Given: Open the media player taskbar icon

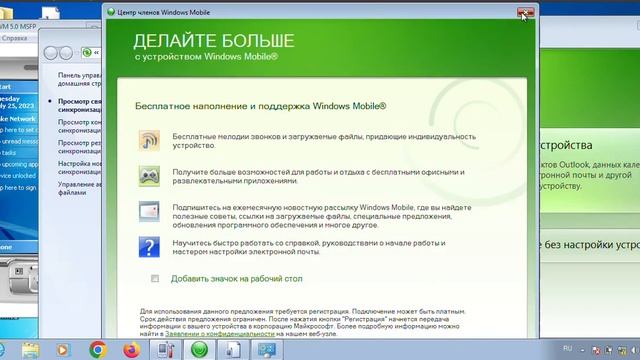Looking at the screenshot, I should click(x=63, y=350).
